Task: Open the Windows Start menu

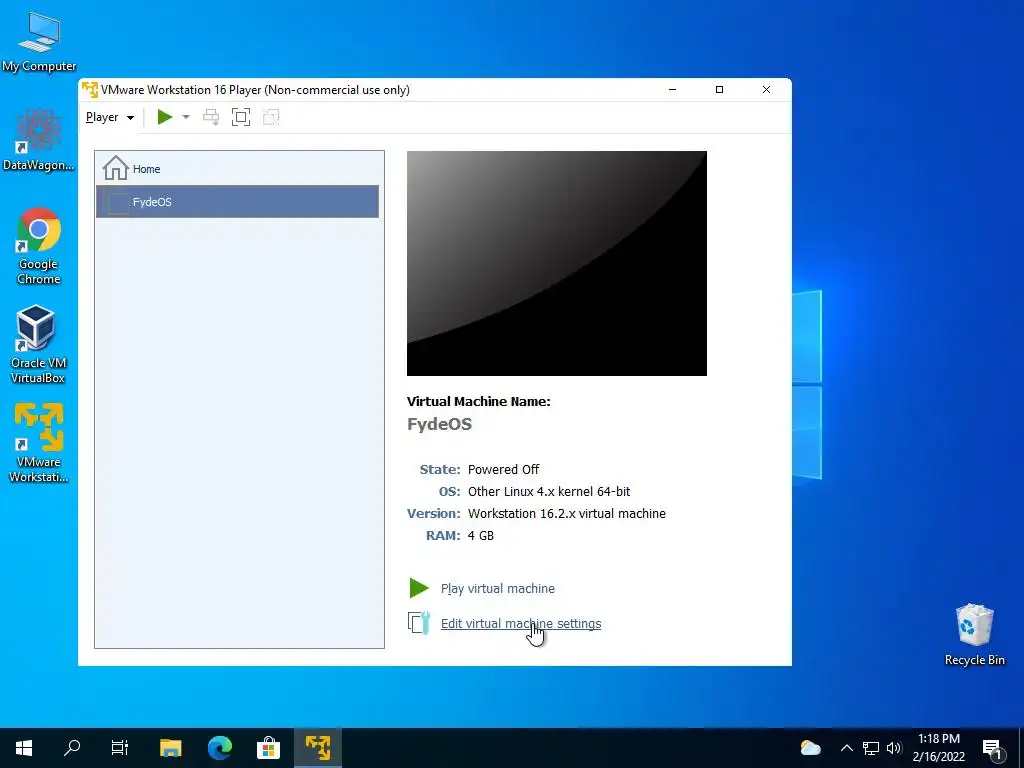Action: (x=24, y=748)
